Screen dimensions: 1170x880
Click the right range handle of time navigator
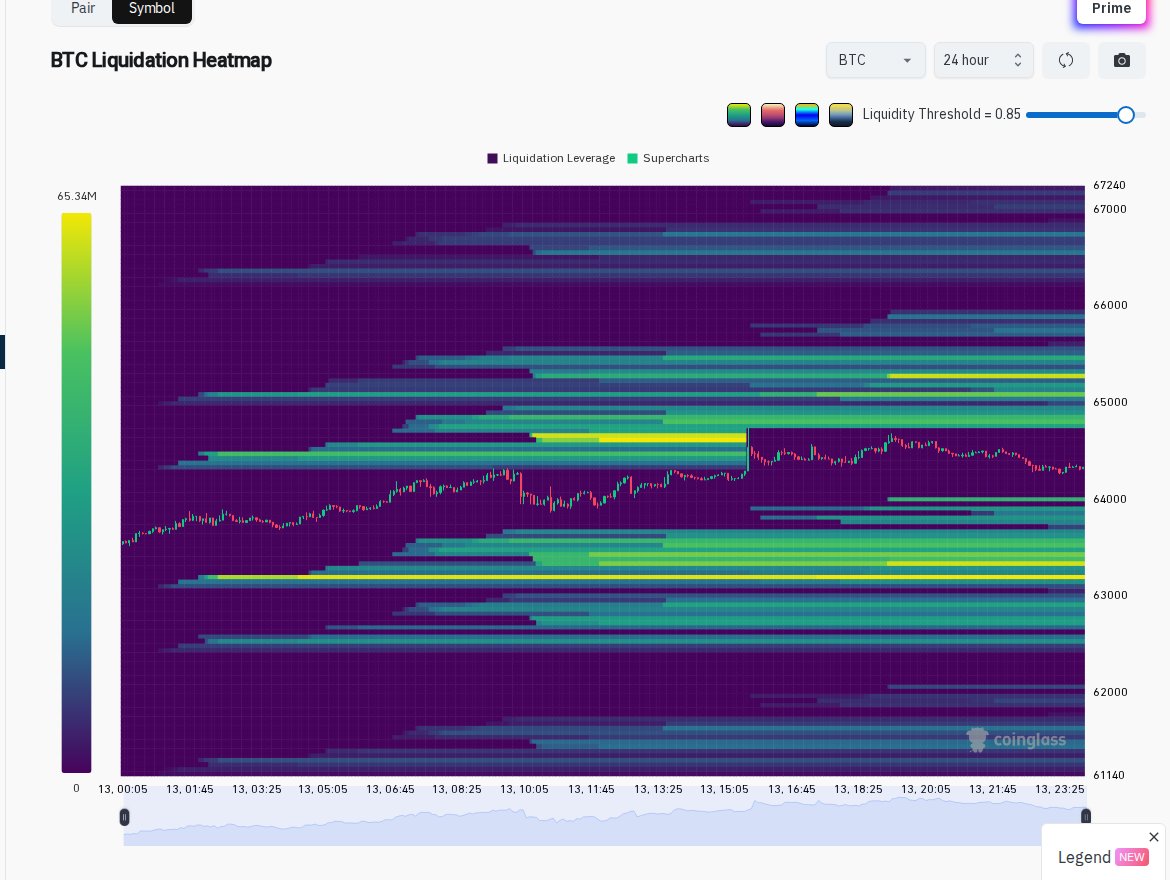1086,817
